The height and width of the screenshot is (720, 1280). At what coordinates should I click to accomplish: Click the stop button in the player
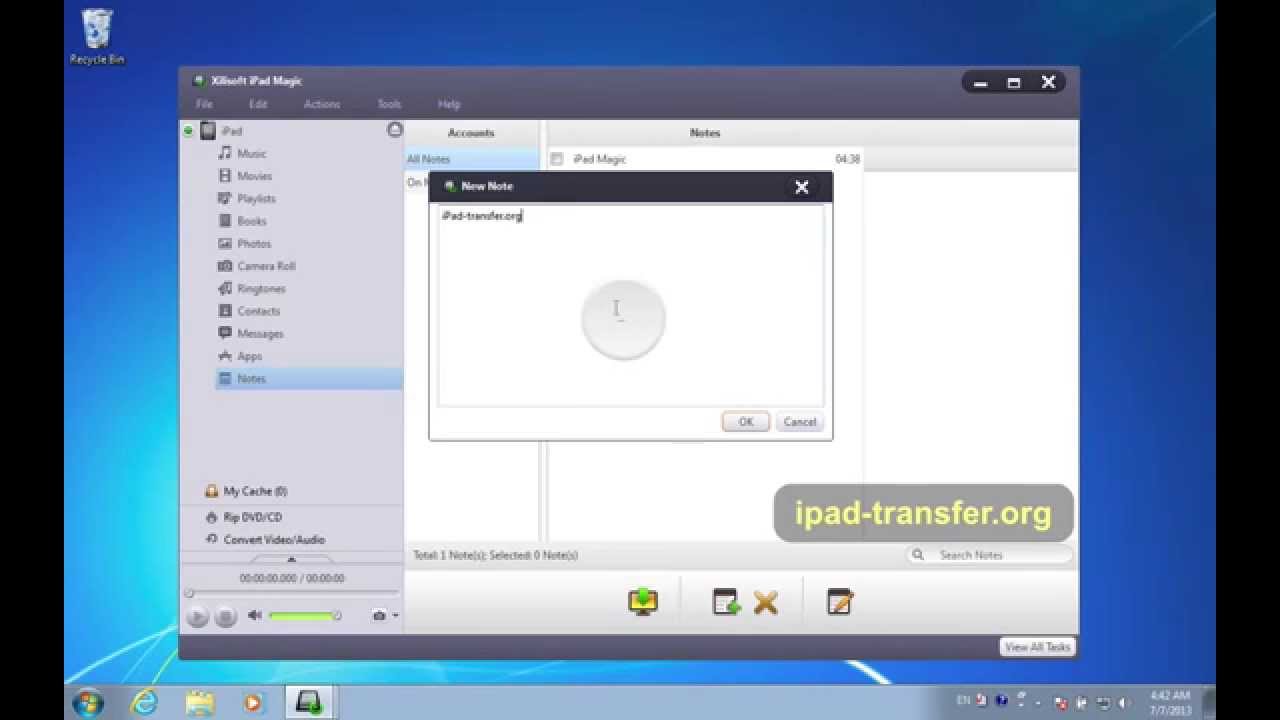click(x=226, y=617)
